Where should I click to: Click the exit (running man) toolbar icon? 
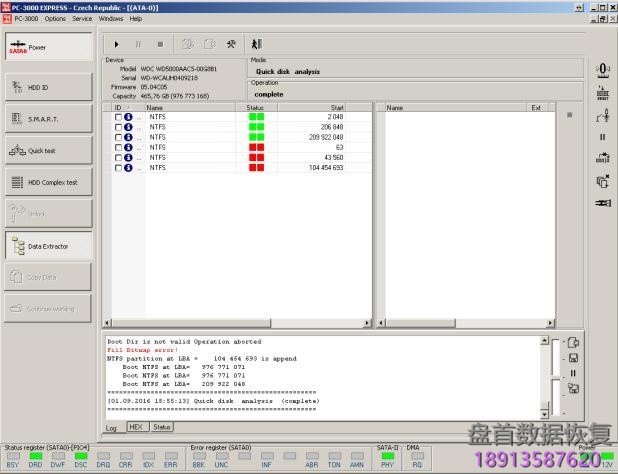[256, 44]
